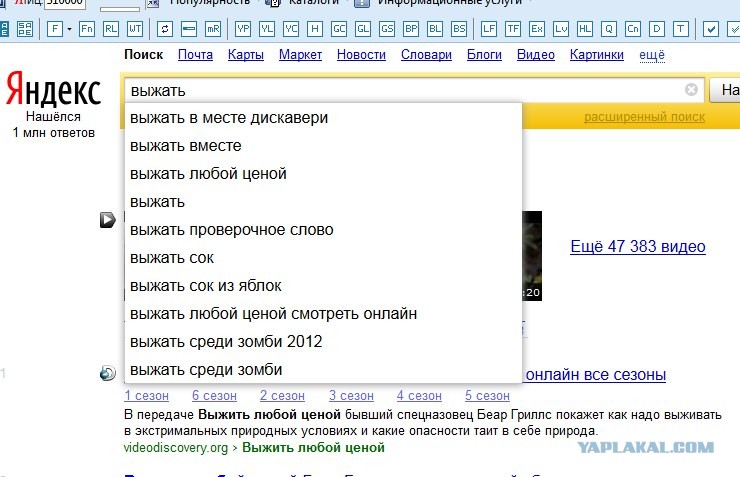Screen dimensions: 740x477
Task: Click the BL toolbar icon
Action: pyautogui.click(x=435, y=29)
